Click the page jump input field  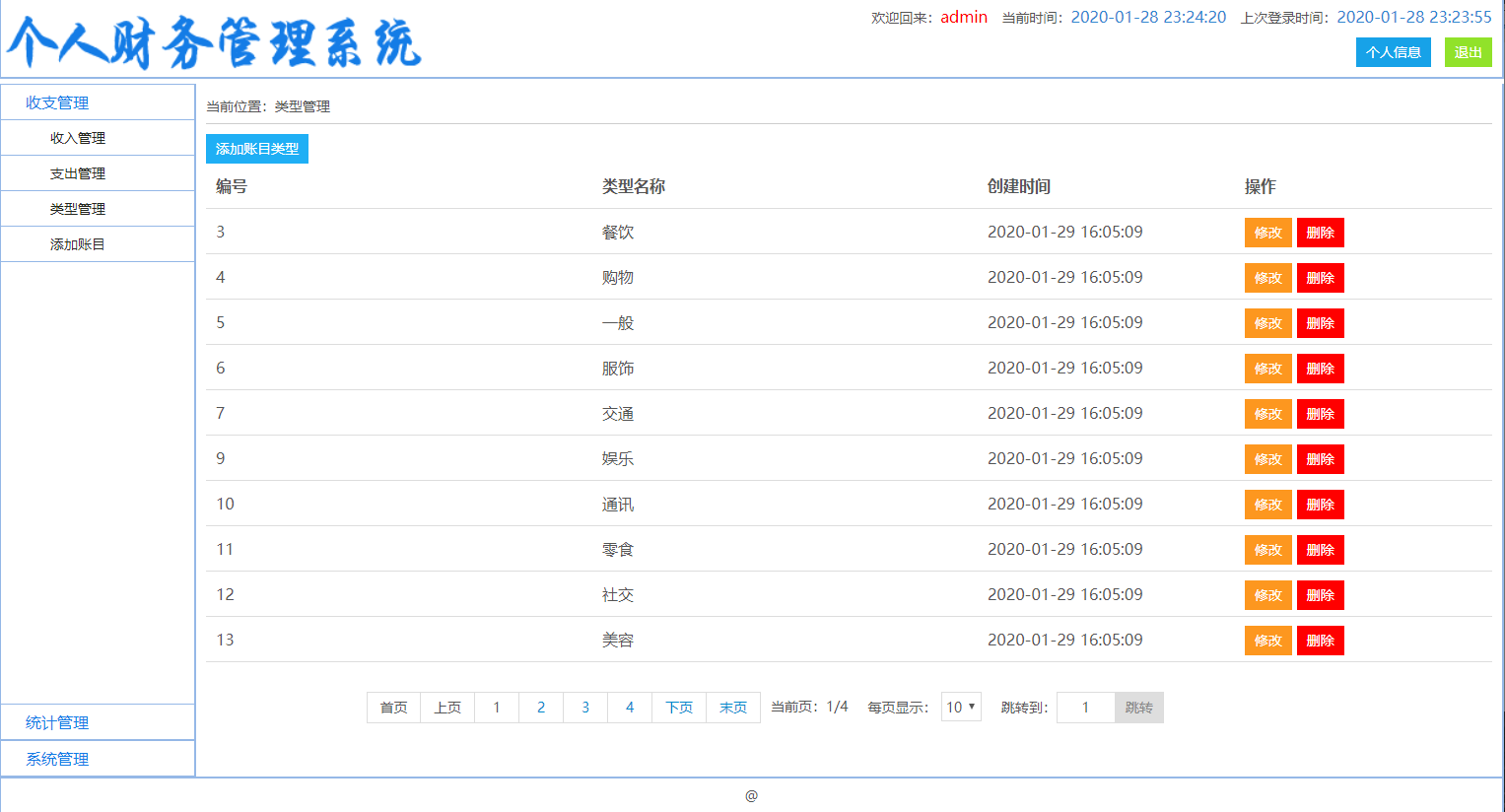[1084, 707]
